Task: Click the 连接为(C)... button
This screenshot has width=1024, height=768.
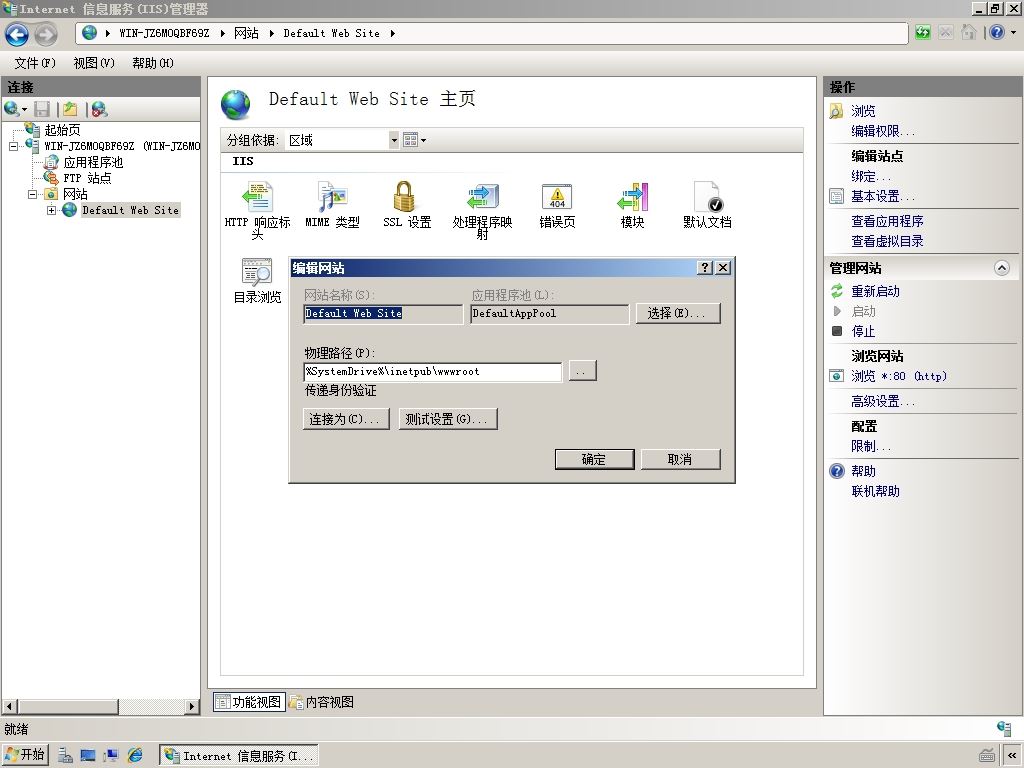Action: coord(346,419)
